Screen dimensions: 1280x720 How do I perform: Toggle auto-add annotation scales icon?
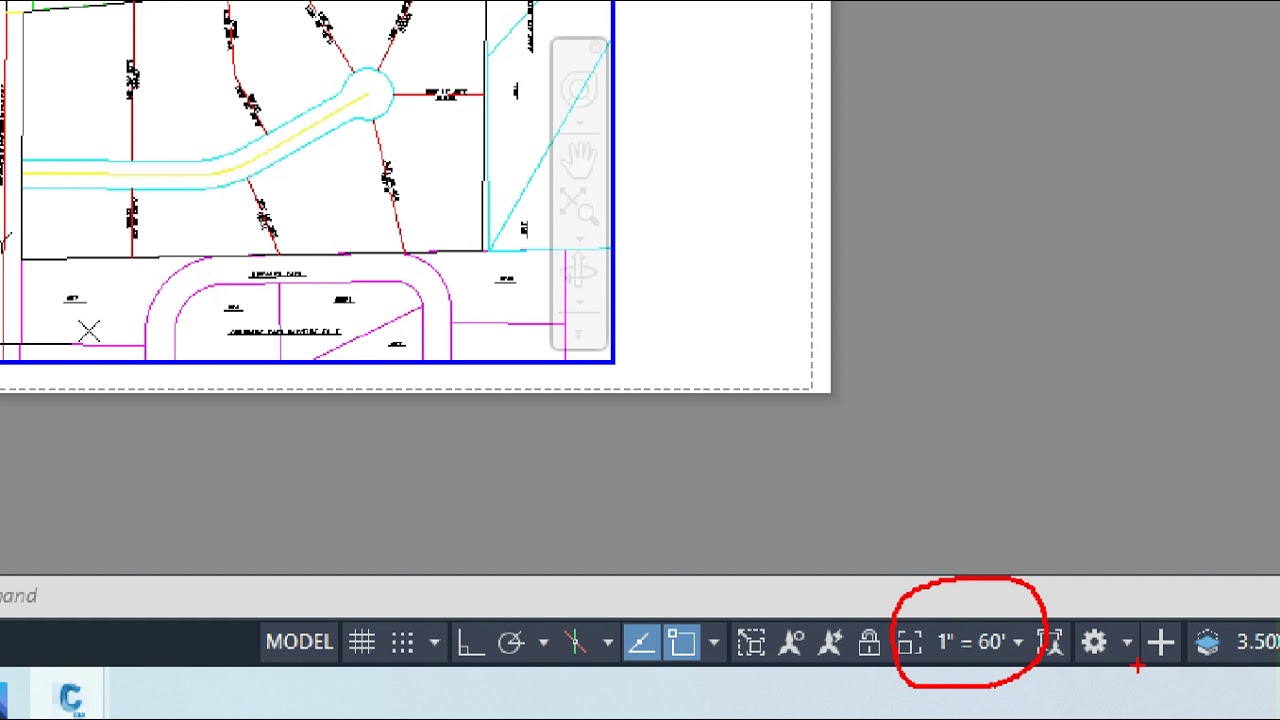click(830, 642)
